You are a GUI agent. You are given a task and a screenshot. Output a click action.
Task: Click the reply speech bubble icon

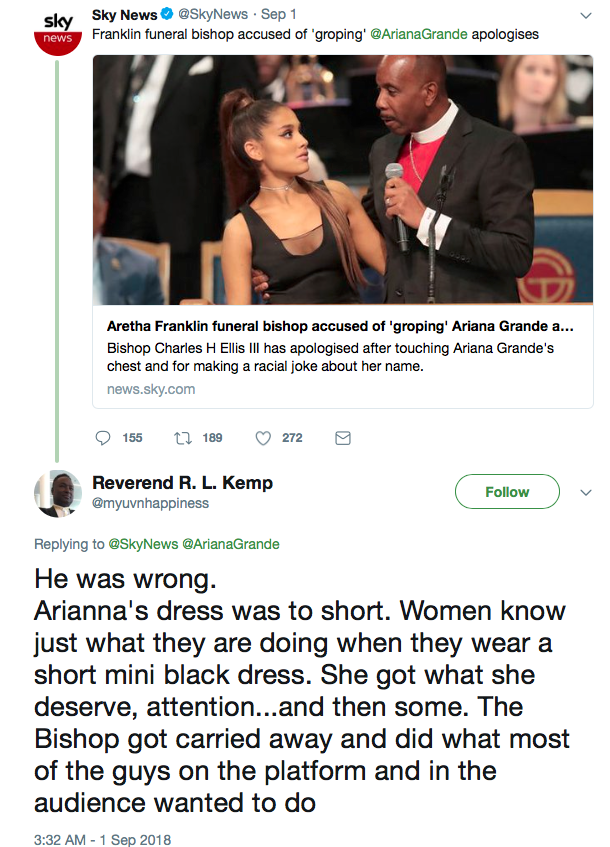[103, 438]
